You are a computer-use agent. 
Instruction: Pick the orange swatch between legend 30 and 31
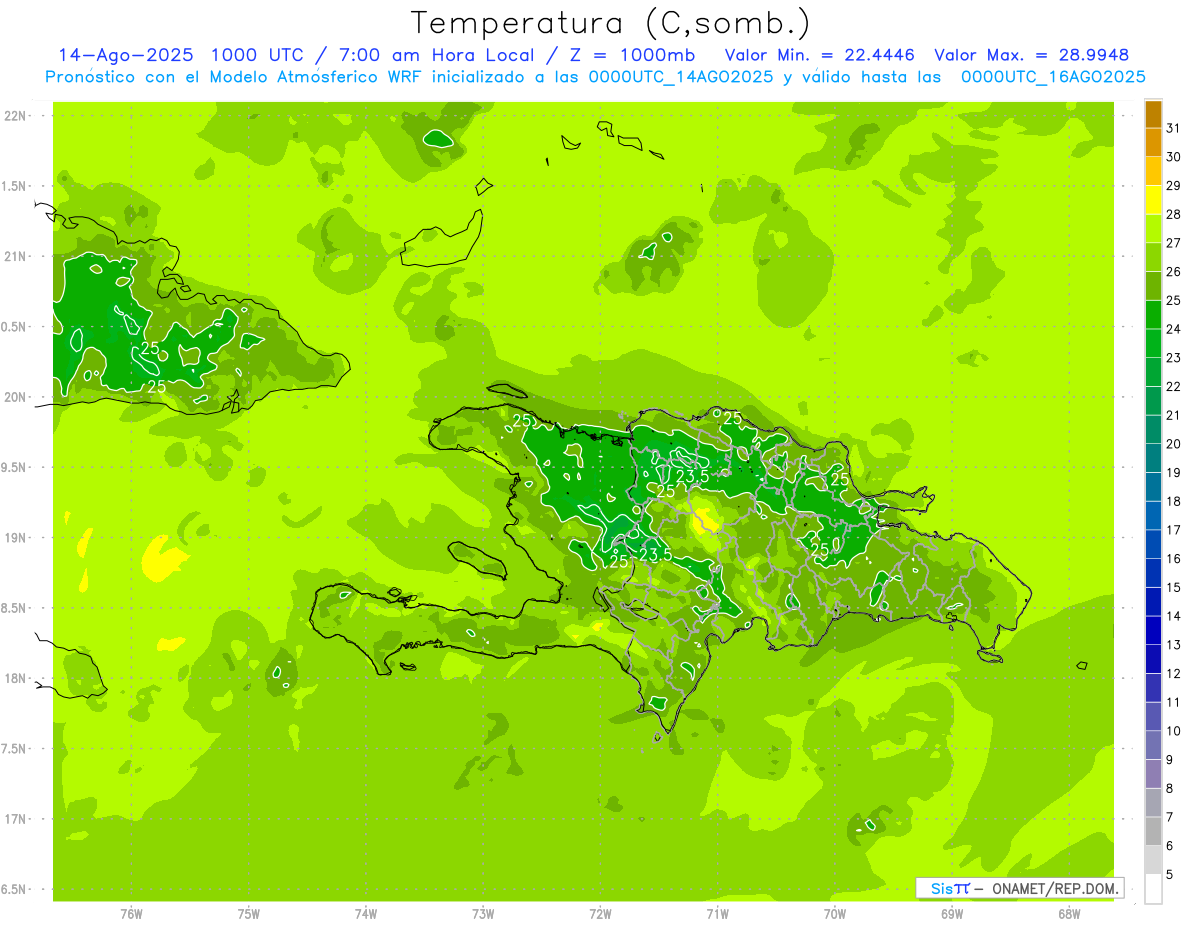tap(1153, 142)
